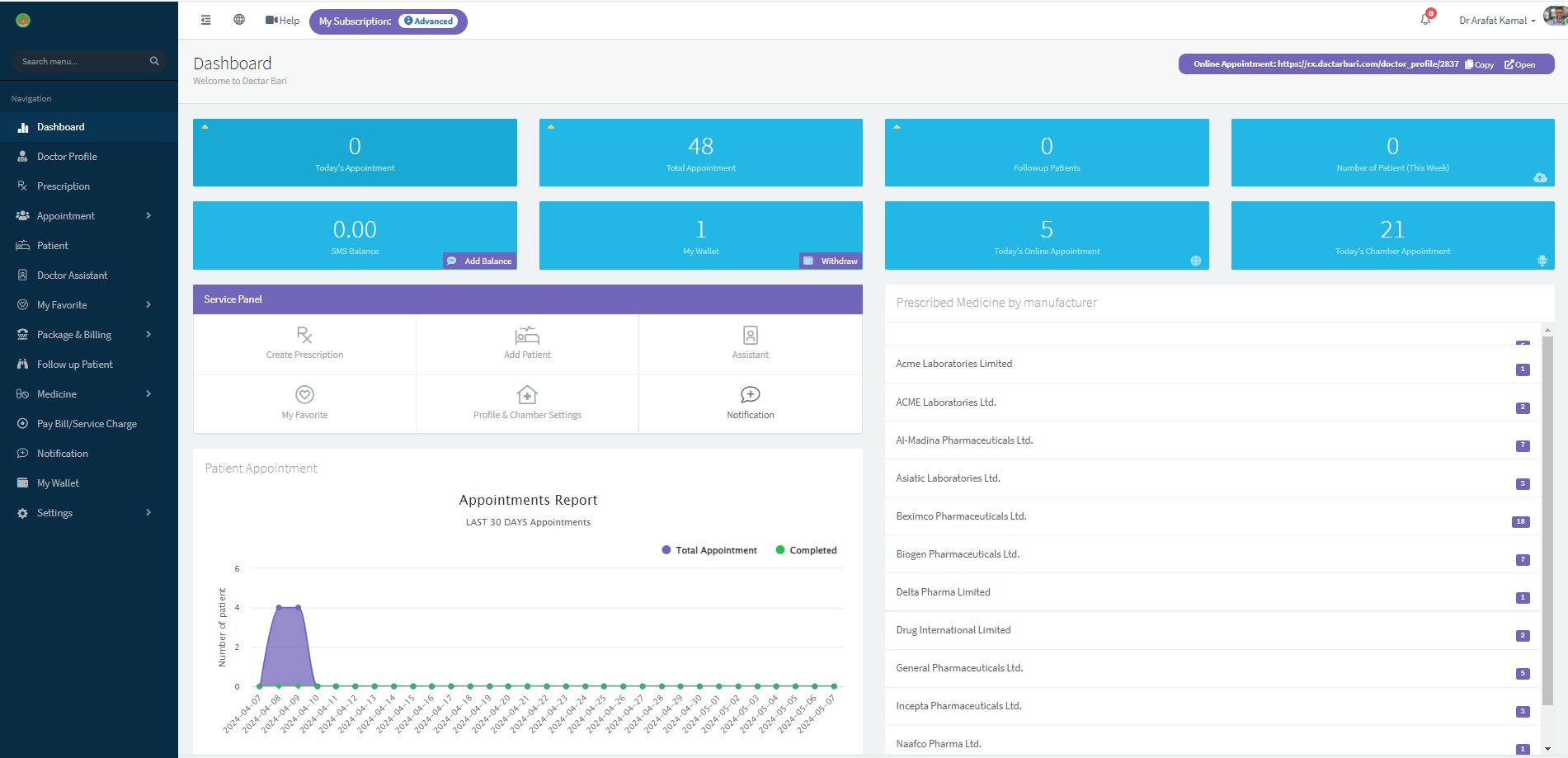The height and width of the screenshot is (758, 1568).
Task: Open Create Prescription in Service Panel
Action: coord(304,343)
